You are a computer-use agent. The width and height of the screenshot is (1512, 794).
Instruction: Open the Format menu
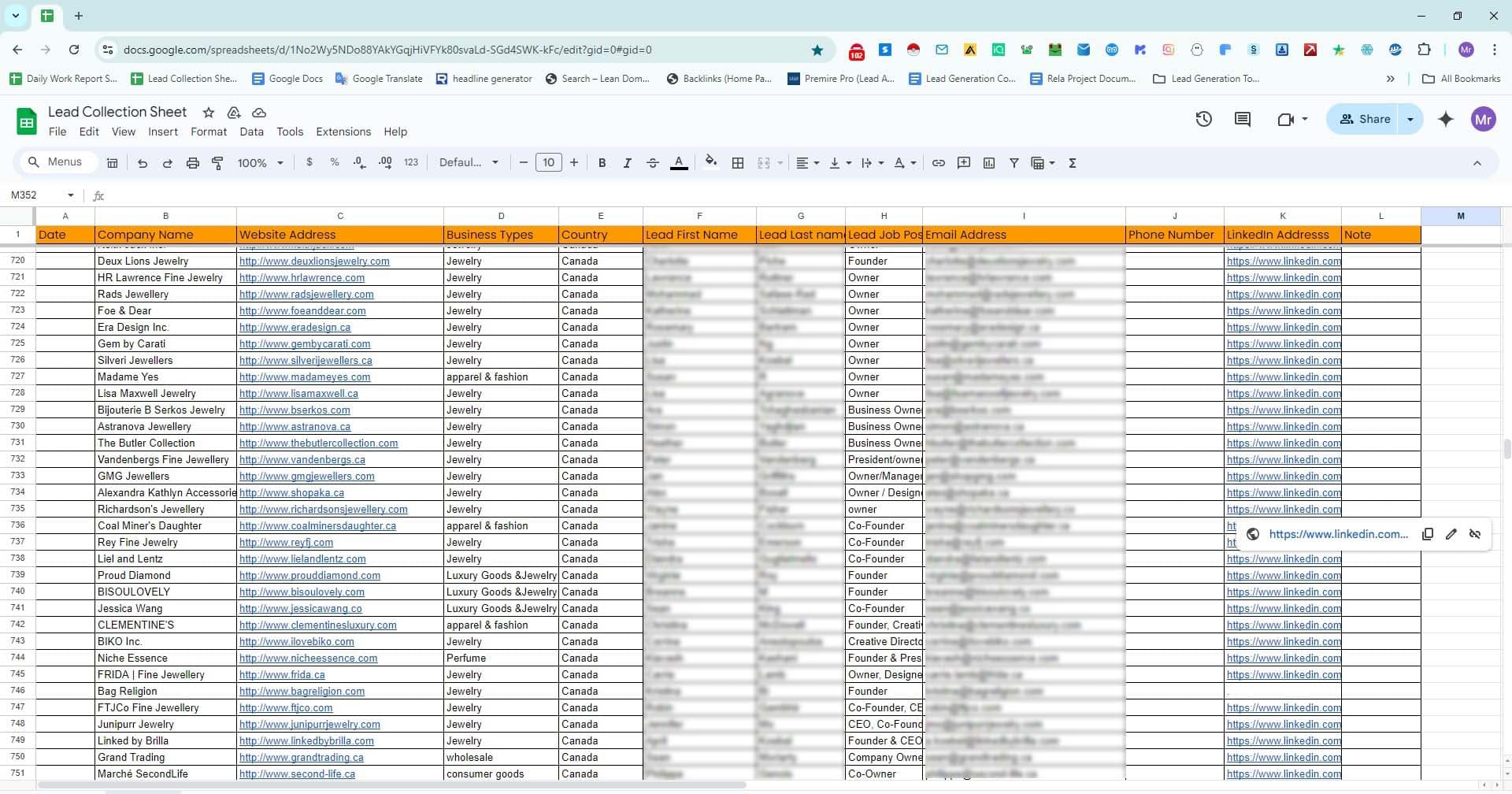[x=209, y=132]
